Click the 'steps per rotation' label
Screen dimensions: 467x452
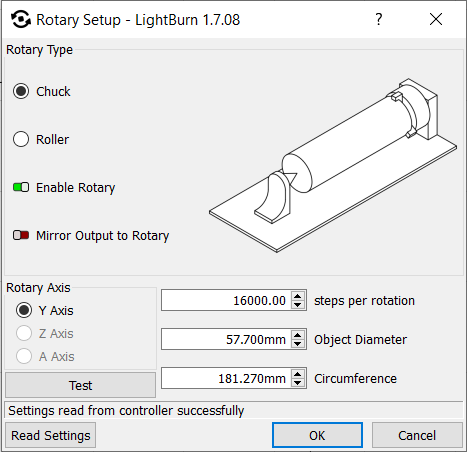click(364, 300)
